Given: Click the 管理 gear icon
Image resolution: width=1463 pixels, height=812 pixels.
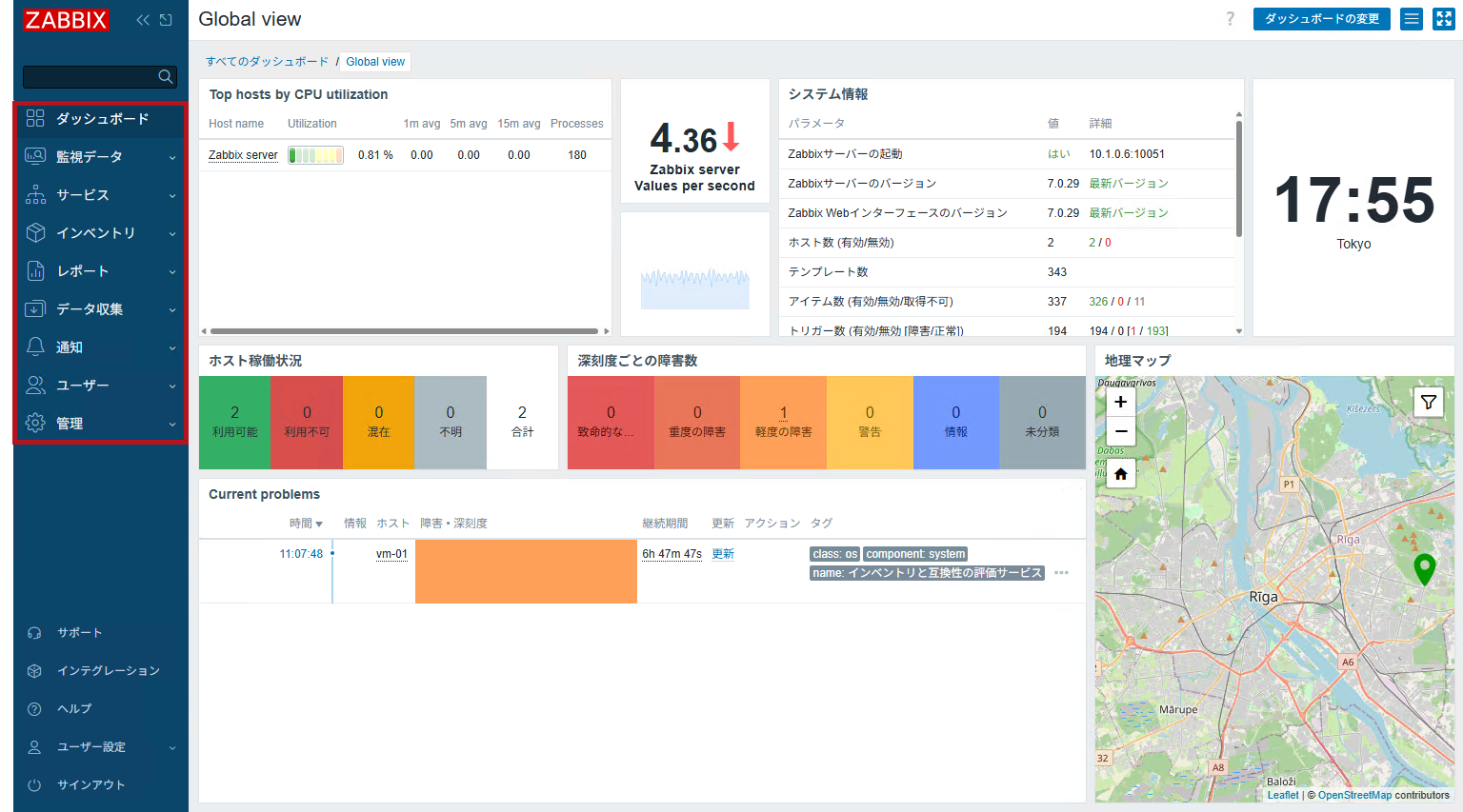Looking at the screenshot, I should [x=35, y=423].
